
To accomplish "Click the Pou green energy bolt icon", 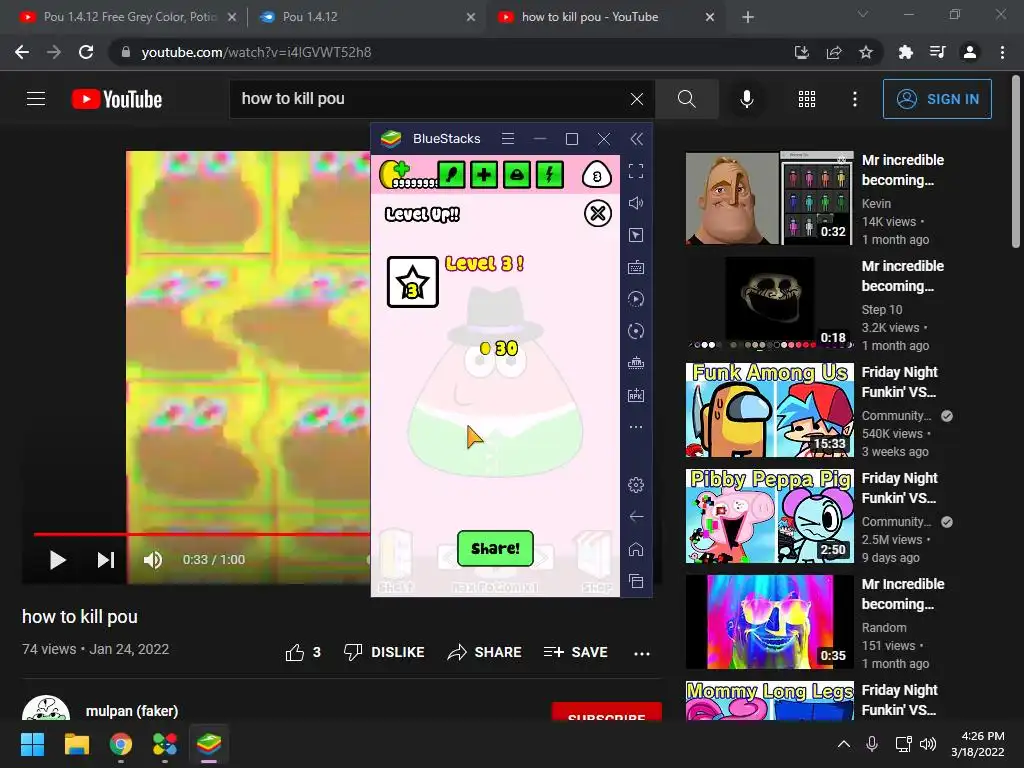I will (x=549, y=174).
